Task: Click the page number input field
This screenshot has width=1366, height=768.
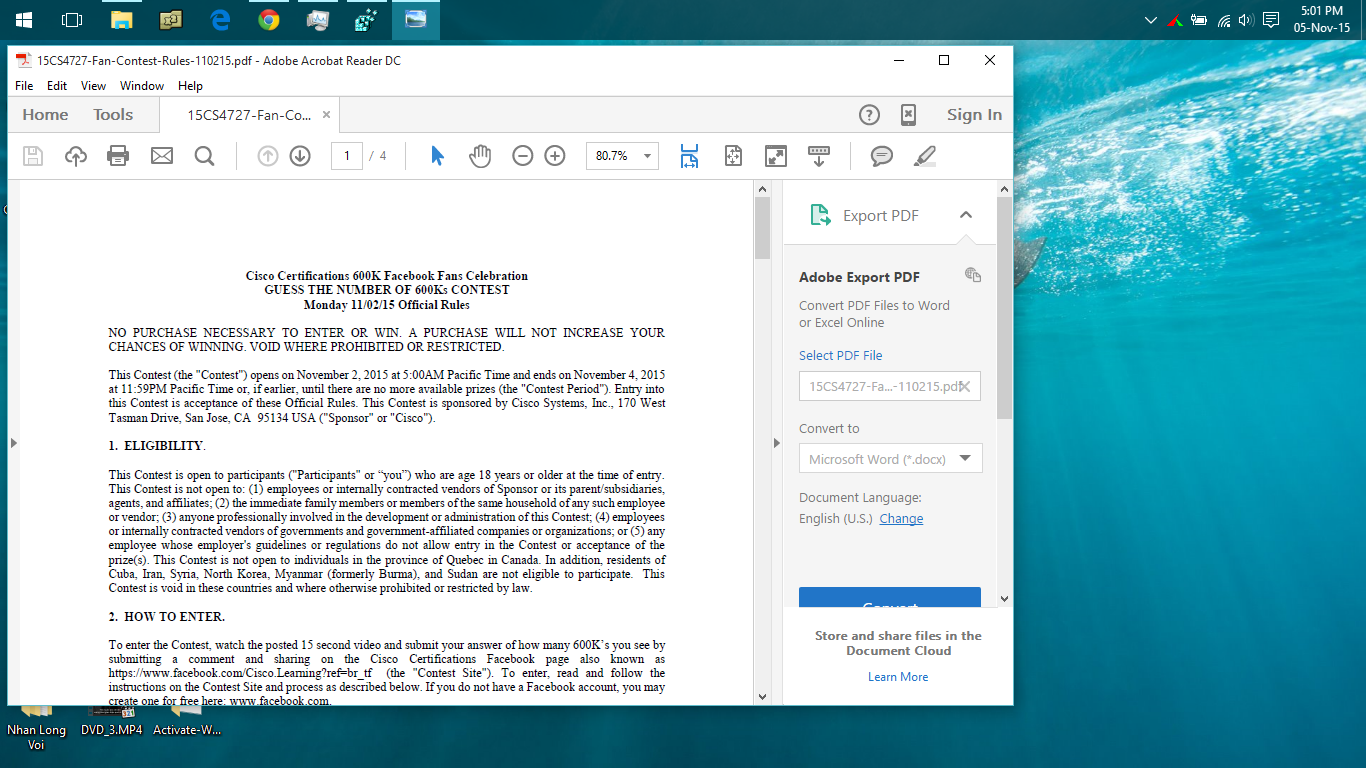Action: [346, 156]
